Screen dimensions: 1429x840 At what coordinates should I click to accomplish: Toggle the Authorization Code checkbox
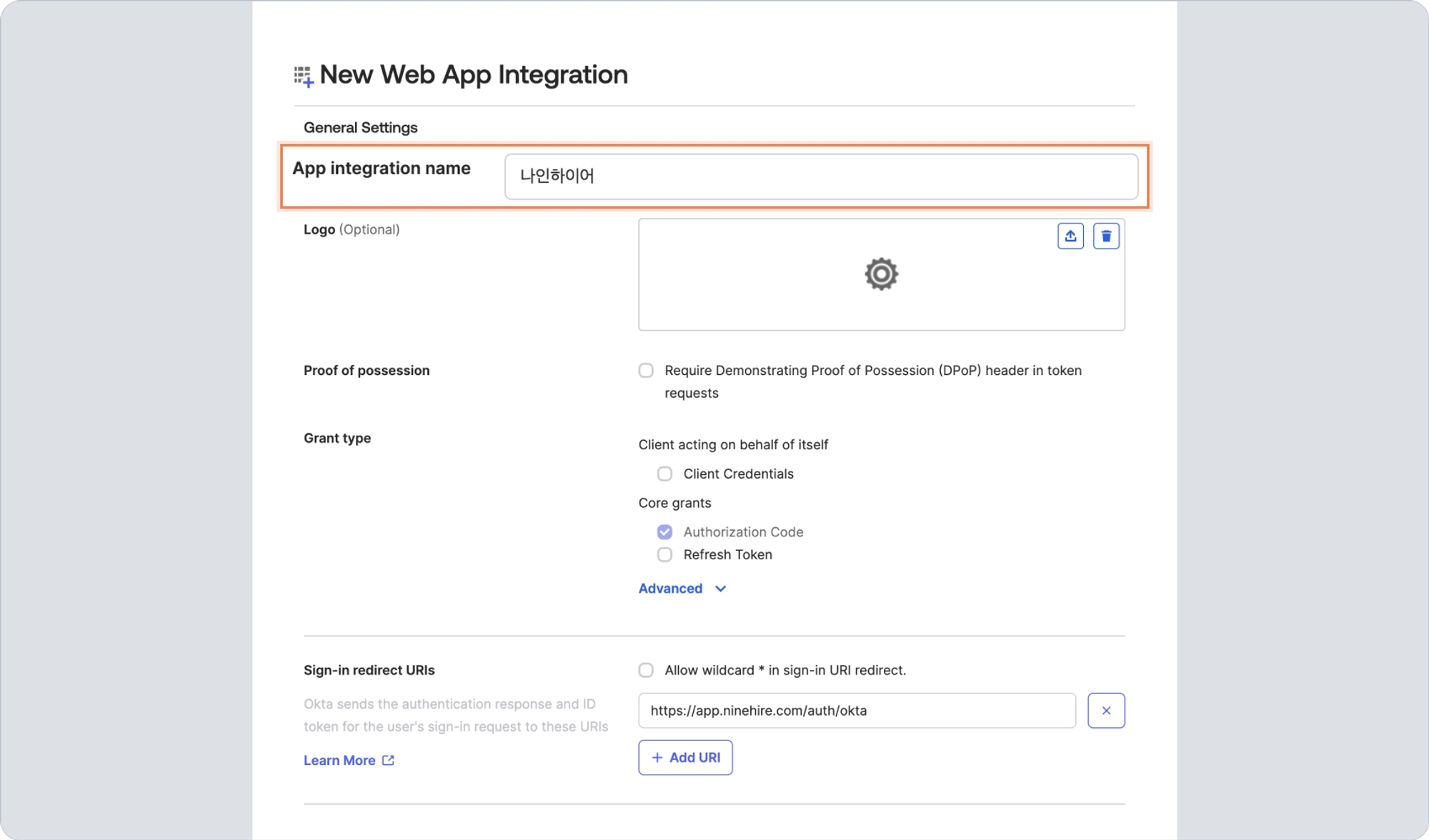[664, 532]
